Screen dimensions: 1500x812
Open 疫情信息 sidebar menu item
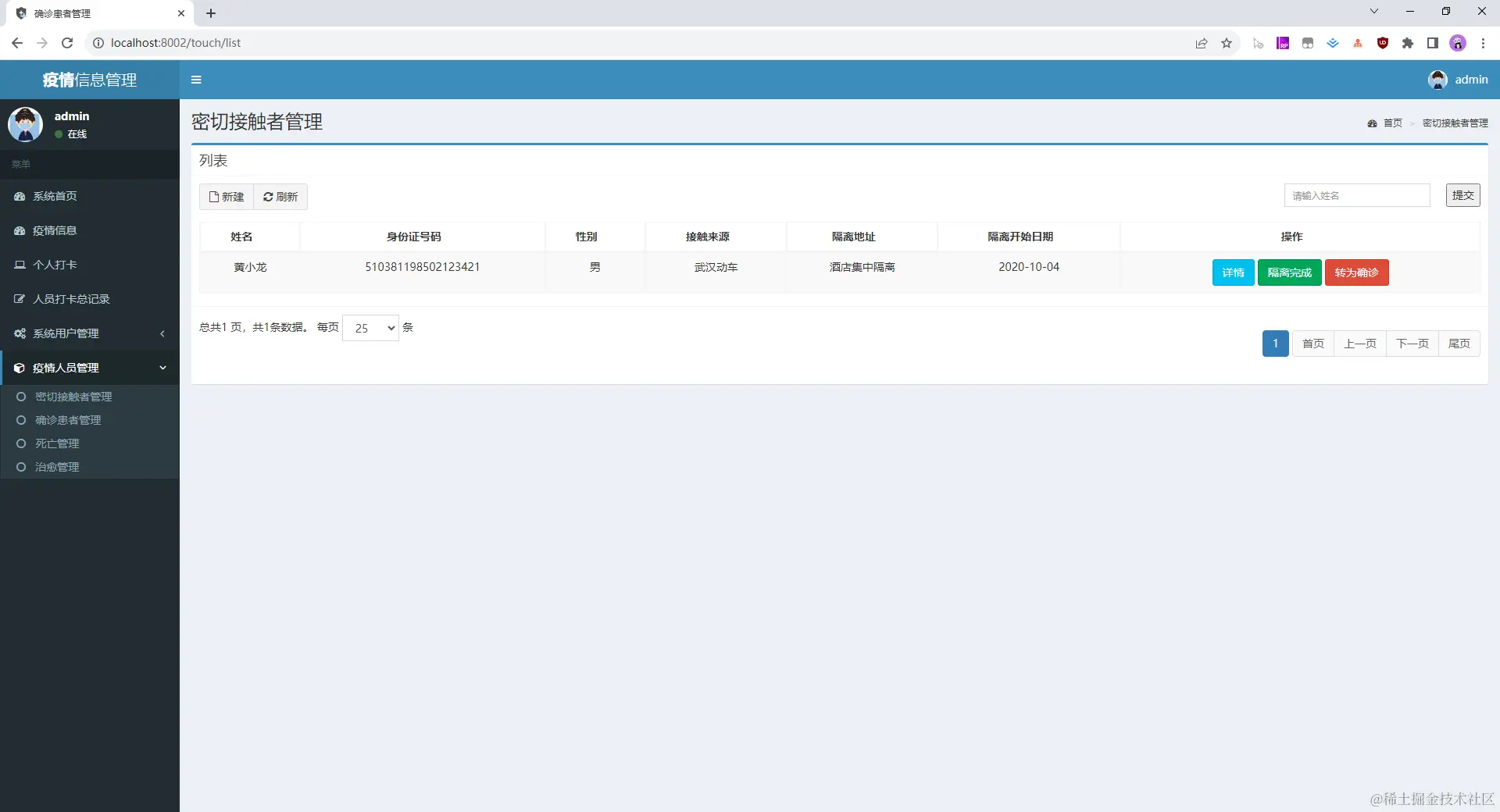[90, 230]
